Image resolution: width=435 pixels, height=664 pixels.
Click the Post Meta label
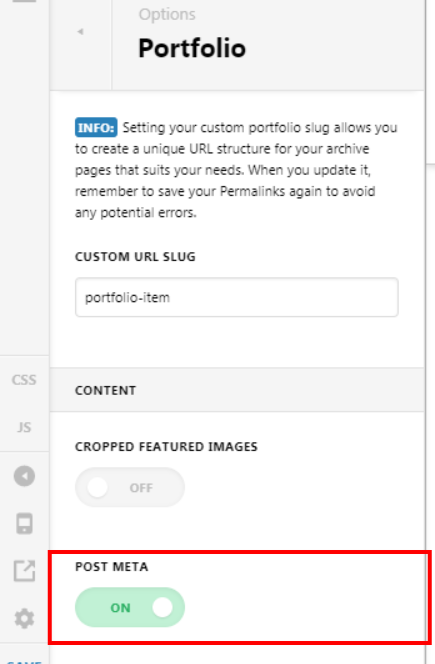pos(111,567)
